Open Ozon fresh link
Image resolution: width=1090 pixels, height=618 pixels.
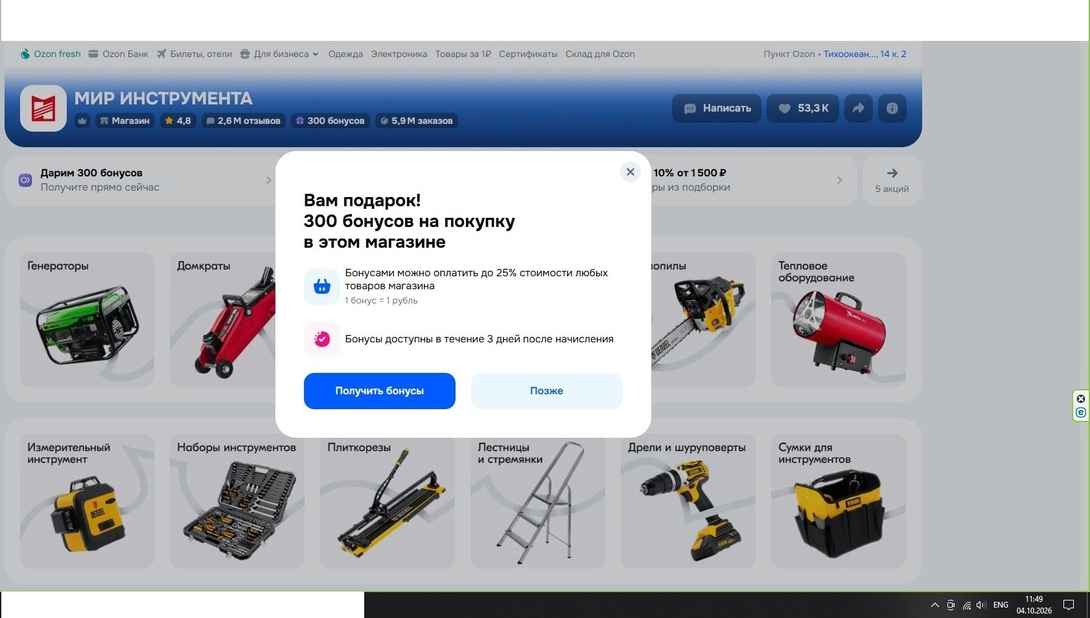[50, 54]
